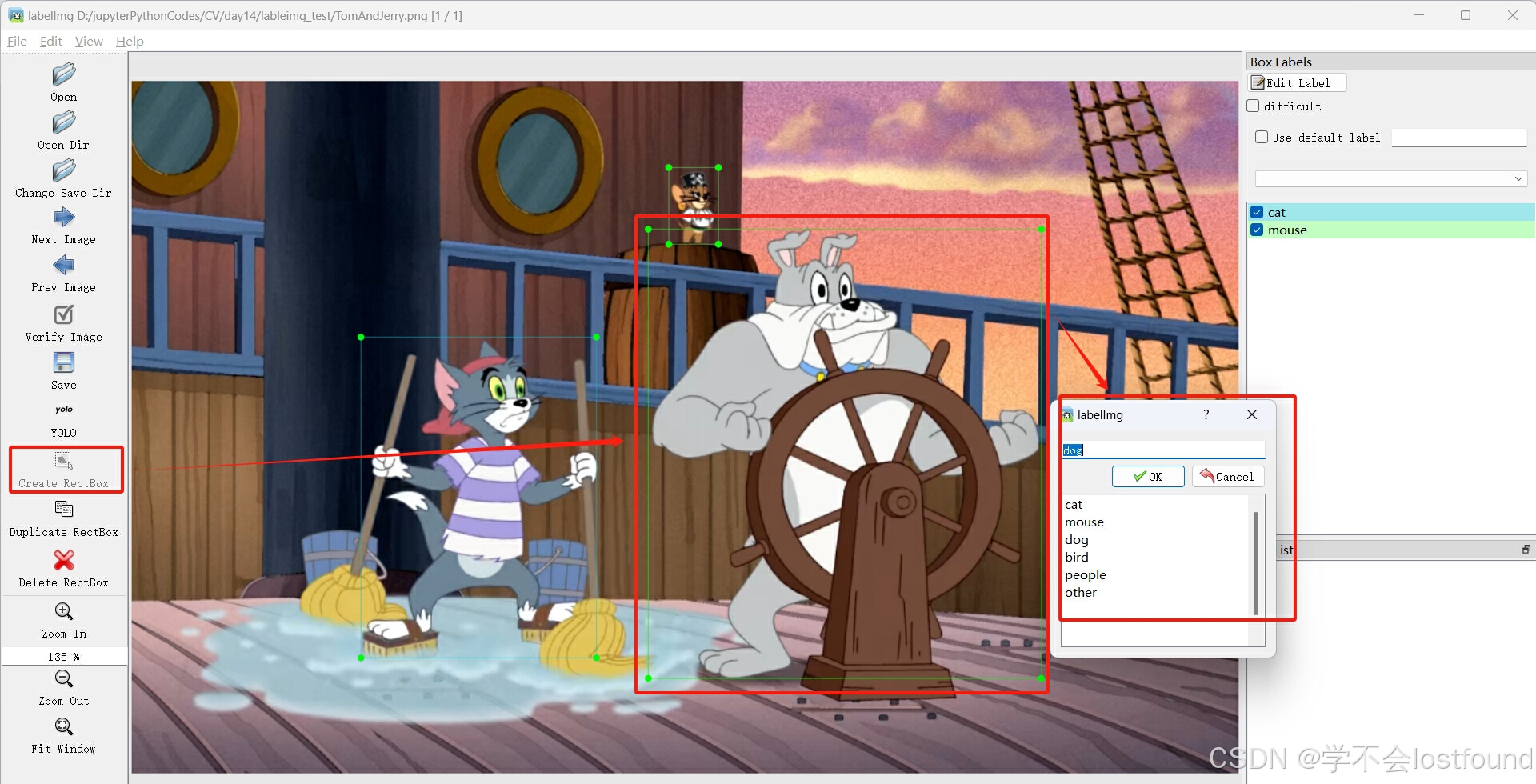Screen dimensions: 1536x784
Task: Minimize the labelImg window
Action: [1419, 15]
